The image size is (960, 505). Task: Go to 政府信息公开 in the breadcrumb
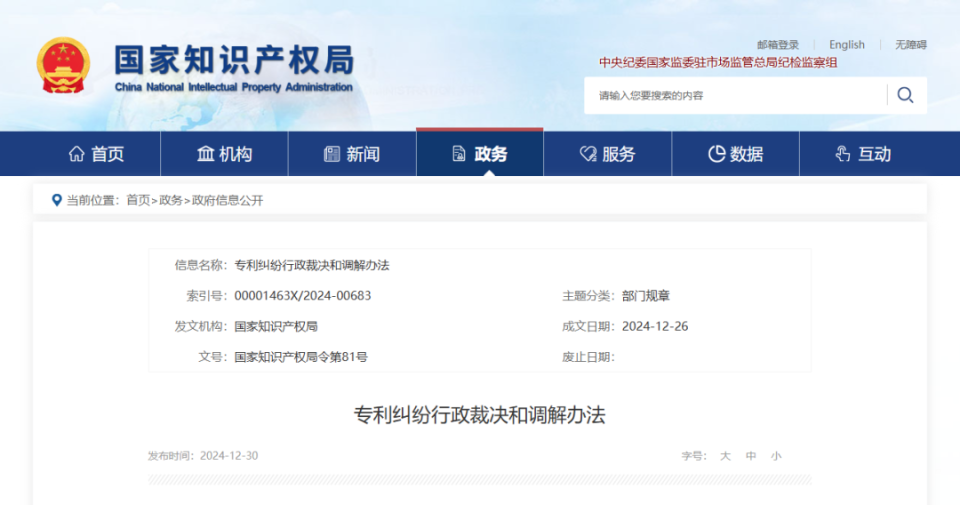[x=228, y=200]
